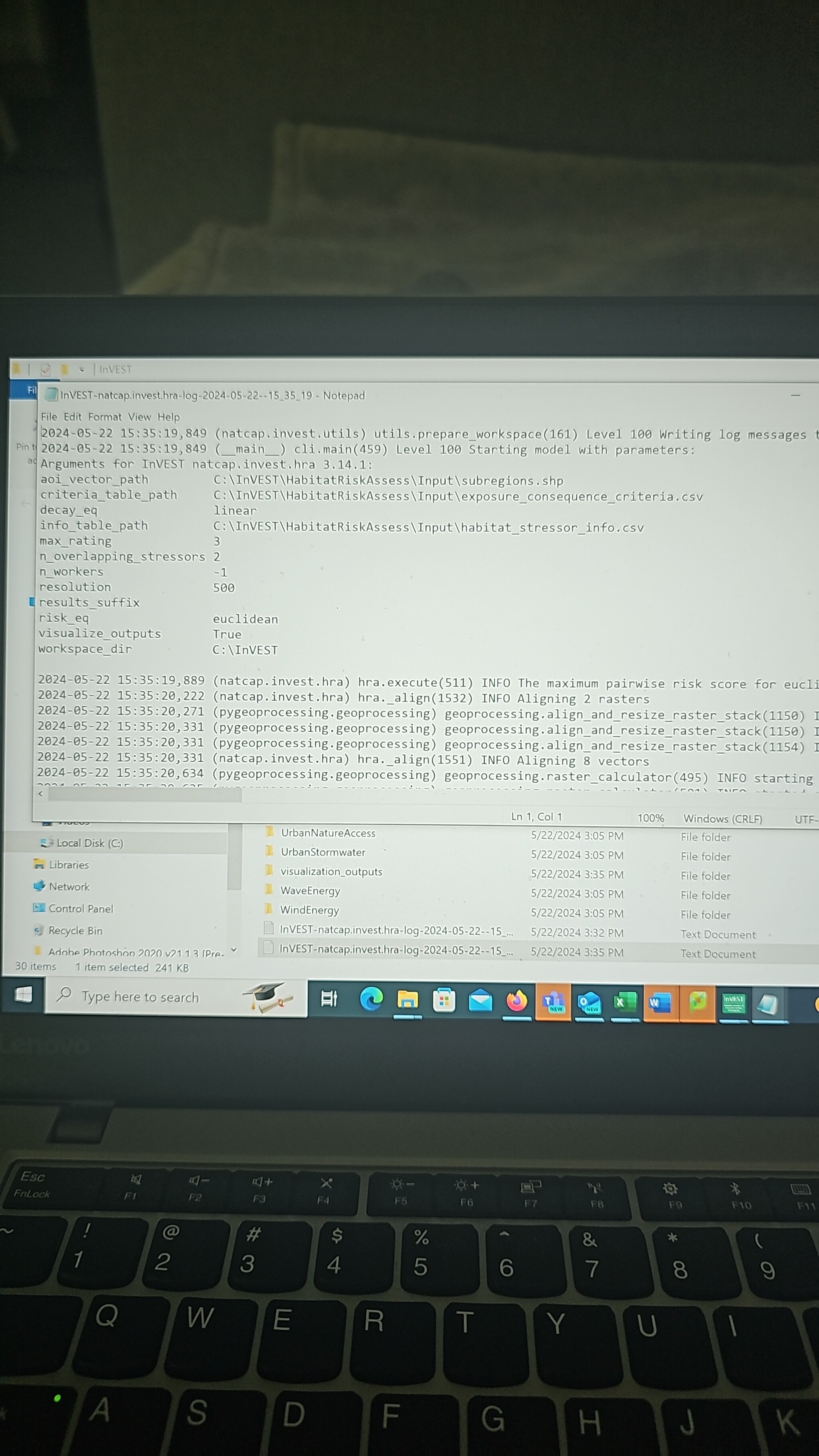
Task: Open Microsoft Store from the taskbar
Action: click(x=444, y=1001)
